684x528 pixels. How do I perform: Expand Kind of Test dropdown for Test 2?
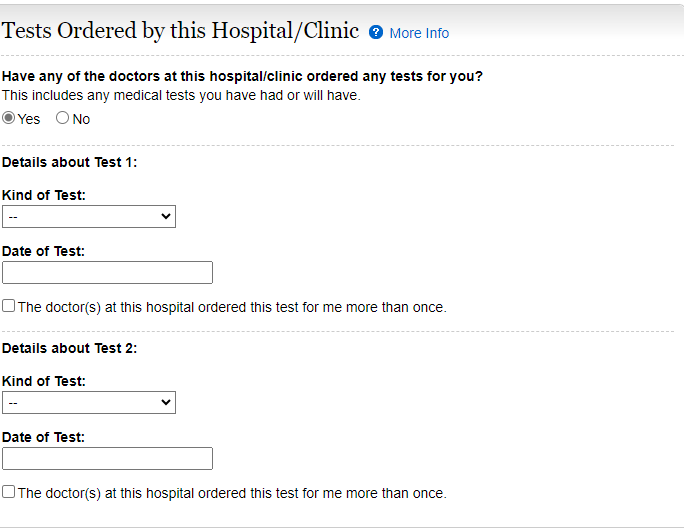(89, 402)
